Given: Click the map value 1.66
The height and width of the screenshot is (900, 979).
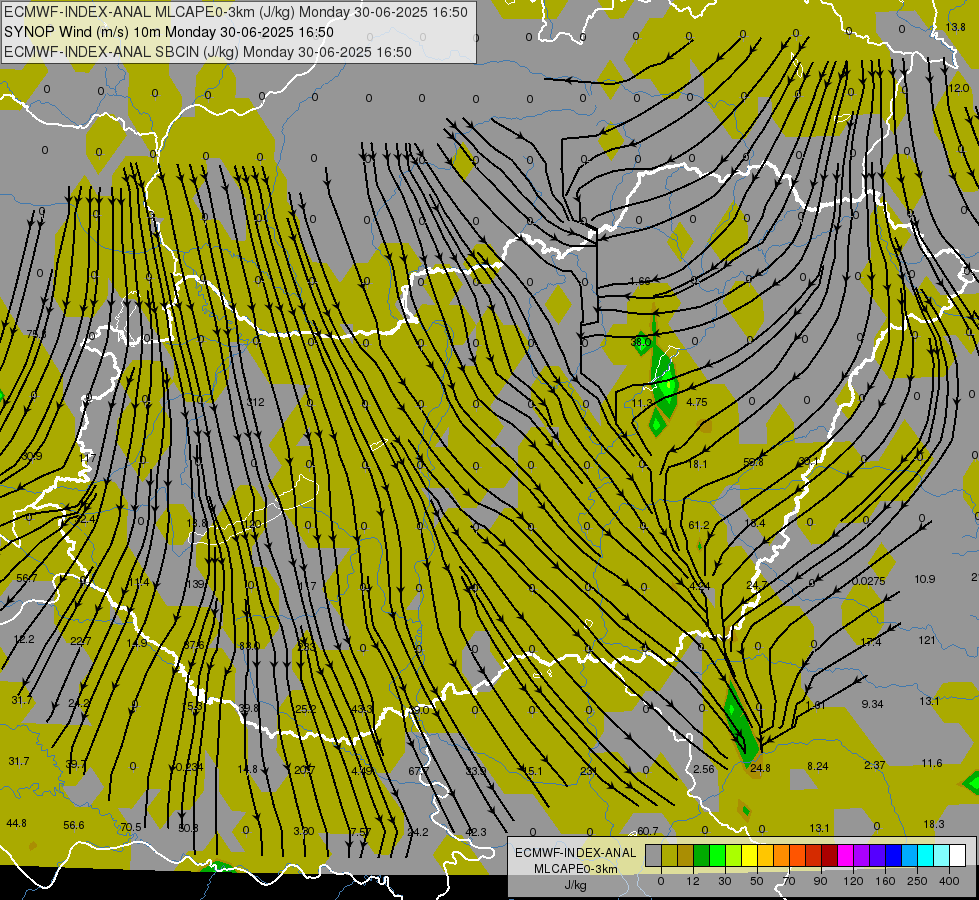Looking at the screenshot, I should pyautogui.click(x=640, y=281).
